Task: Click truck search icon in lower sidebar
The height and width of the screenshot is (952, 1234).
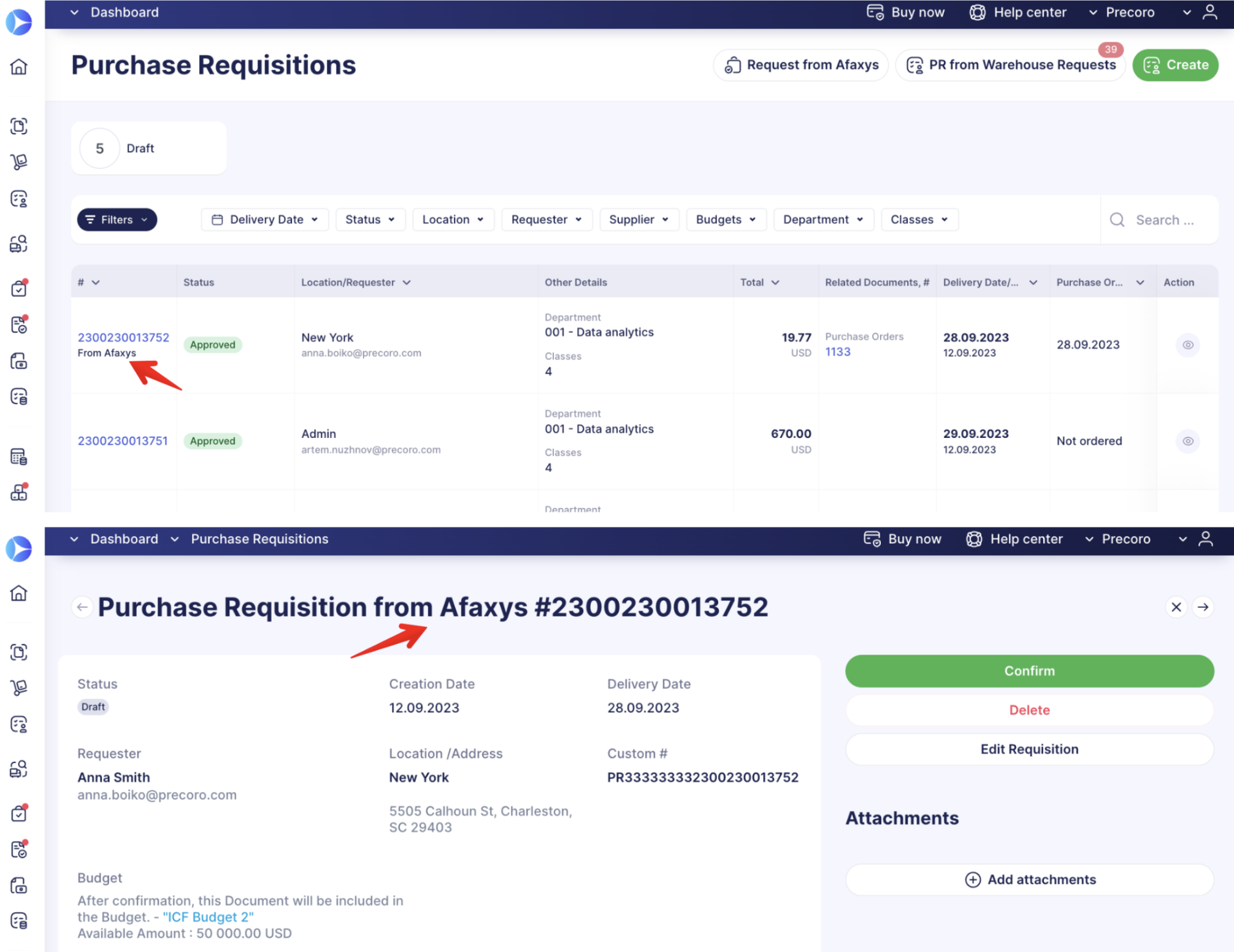Action: click(x=19, y=770)
